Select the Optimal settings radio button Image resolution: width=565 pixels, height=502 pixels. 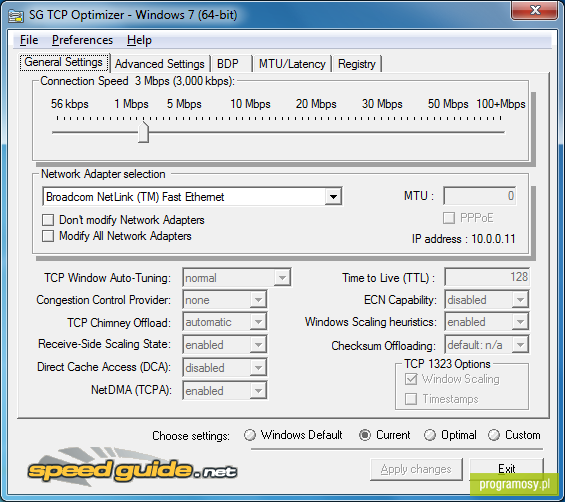430,435
